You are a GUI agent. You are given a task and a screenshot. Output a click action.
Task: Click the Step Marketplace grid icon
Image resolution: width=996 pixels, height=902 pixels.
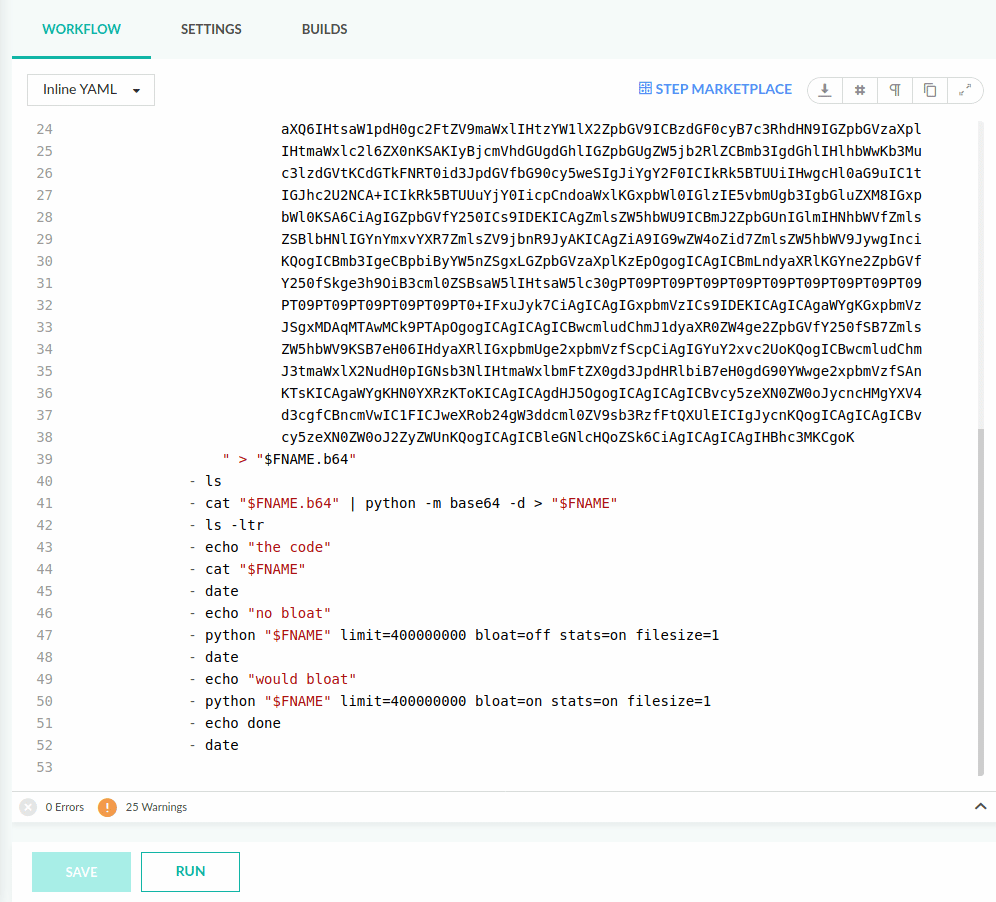tap(645, 89)
